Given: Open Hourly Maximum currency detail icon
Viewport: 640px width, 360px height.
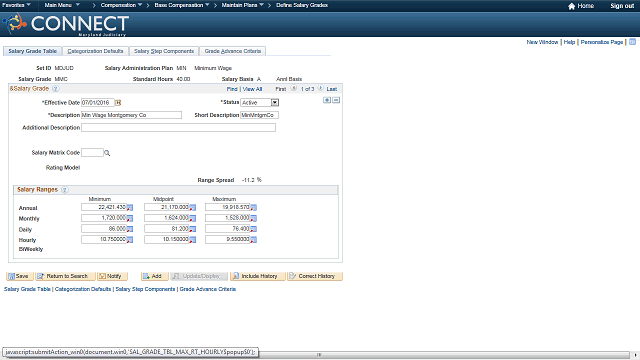Looking at the screenshot, I should click(x=253, y=240).
